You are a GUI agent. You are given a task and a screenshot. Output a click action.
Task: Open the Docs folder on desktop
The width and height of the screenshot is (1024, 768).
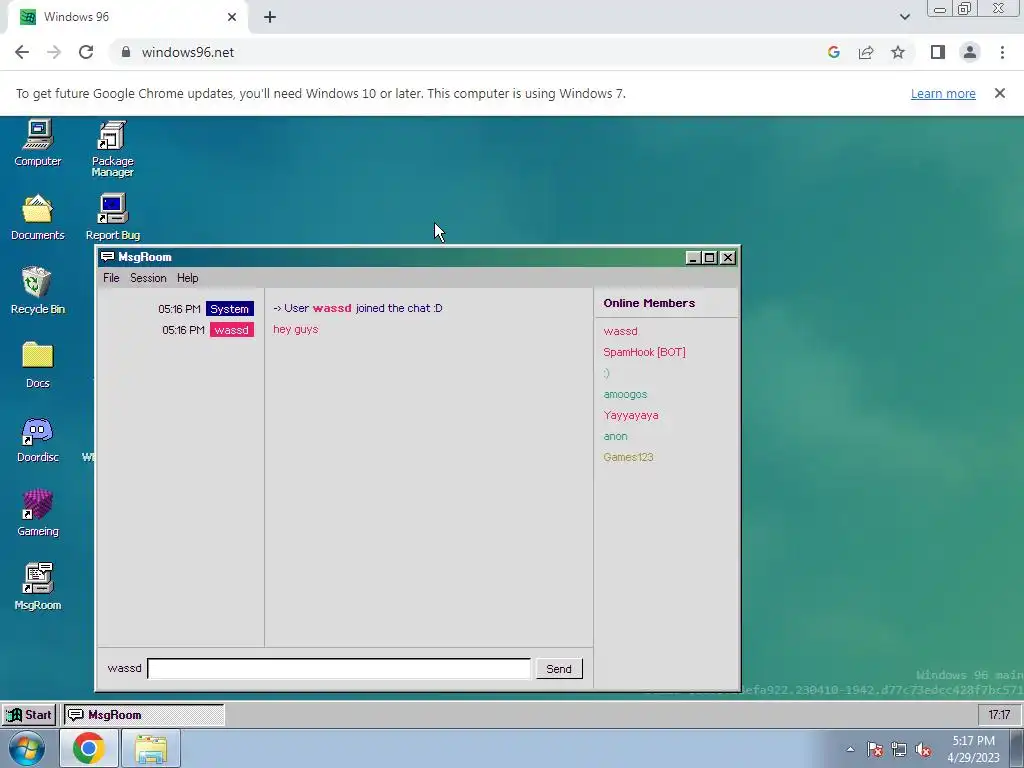click(x=37, y=365)
